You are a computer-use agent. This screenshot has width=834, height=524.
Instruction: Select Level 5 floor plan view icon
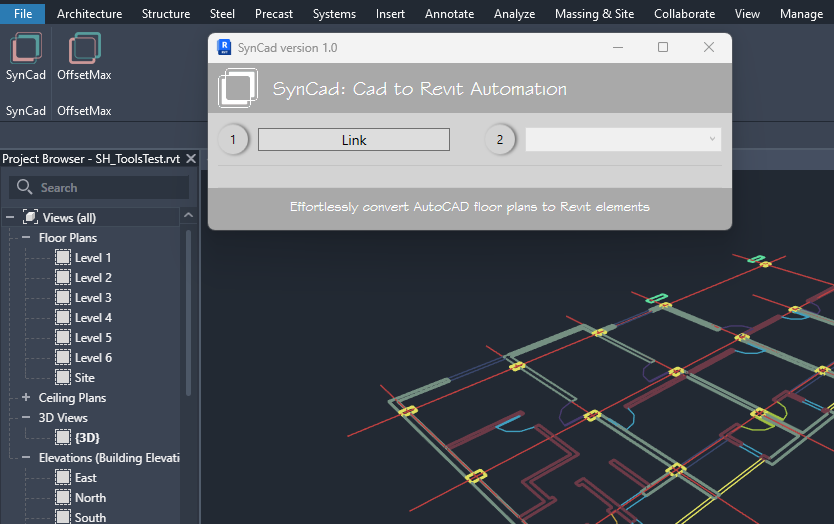coord(63,337)
